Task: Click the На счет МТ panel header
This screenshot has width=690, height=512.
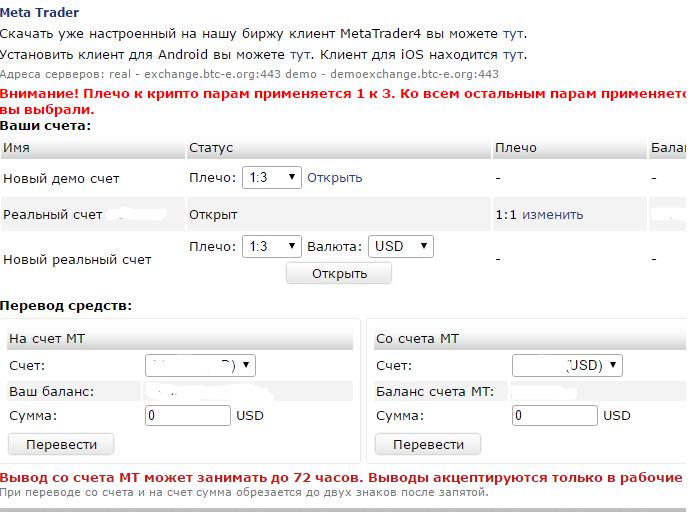Action: coord(180,339)
